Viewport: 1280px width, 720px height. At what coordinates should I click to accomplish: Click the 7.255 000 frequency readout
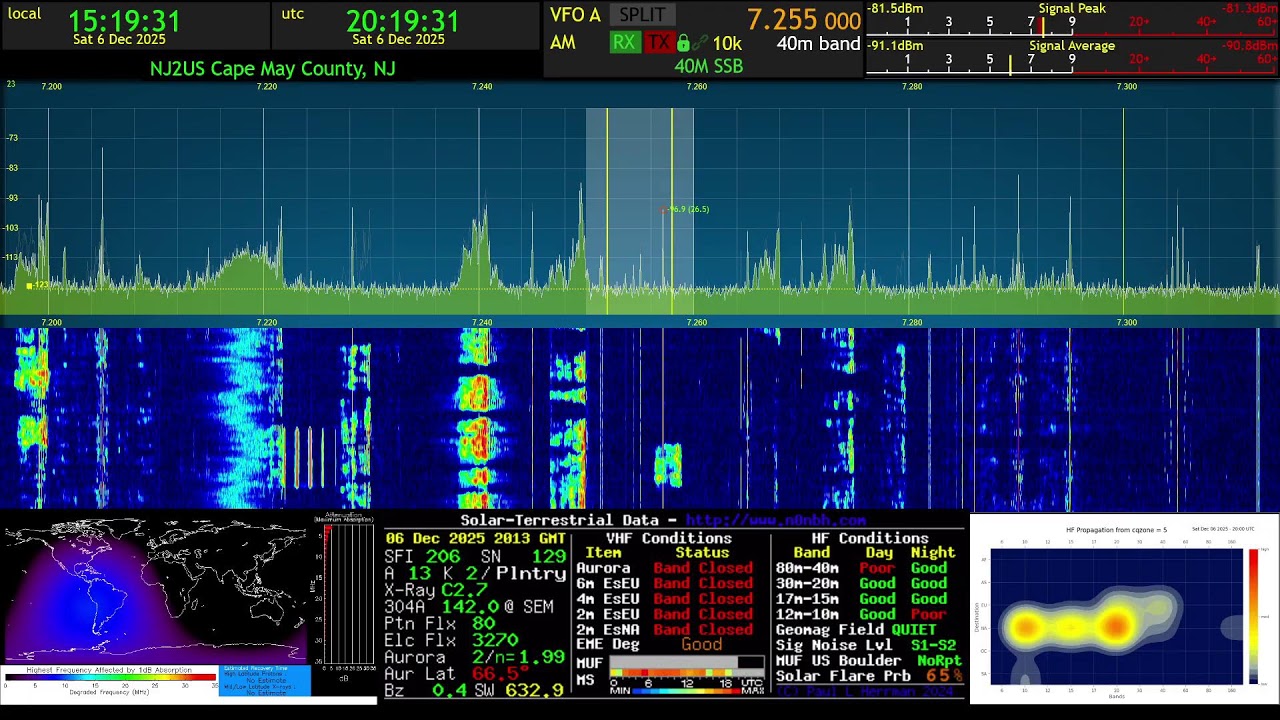tap(803, 20)
